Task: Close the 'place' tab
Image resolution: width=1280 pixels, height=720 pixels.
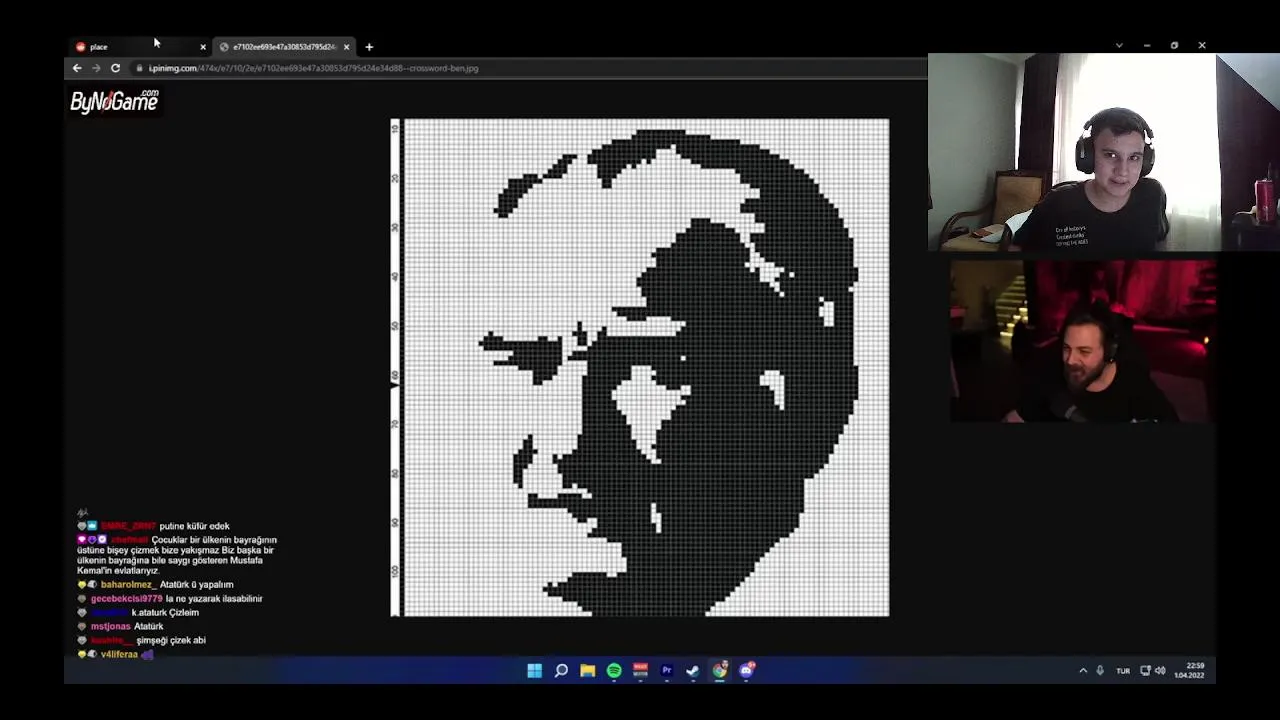Action: 203,47
